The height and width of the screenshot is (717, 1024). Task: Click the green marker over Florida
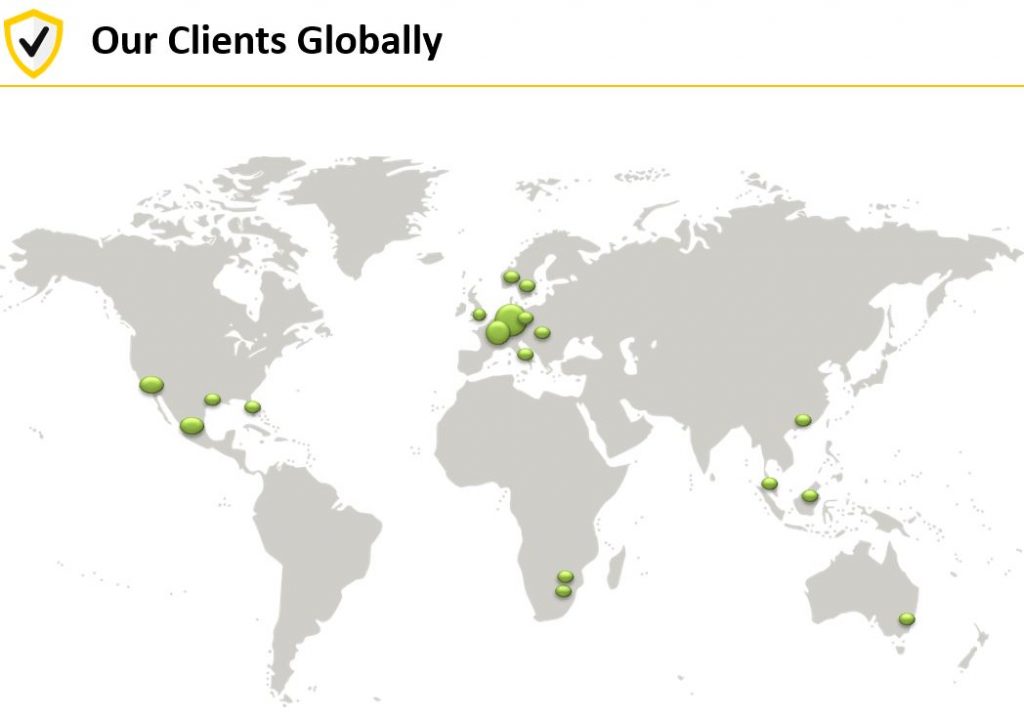253,407
